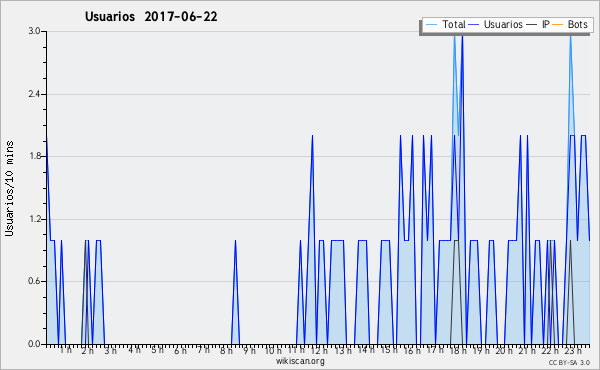Click the CC BY-SA 3.0 license text

[x=569, y=362]
